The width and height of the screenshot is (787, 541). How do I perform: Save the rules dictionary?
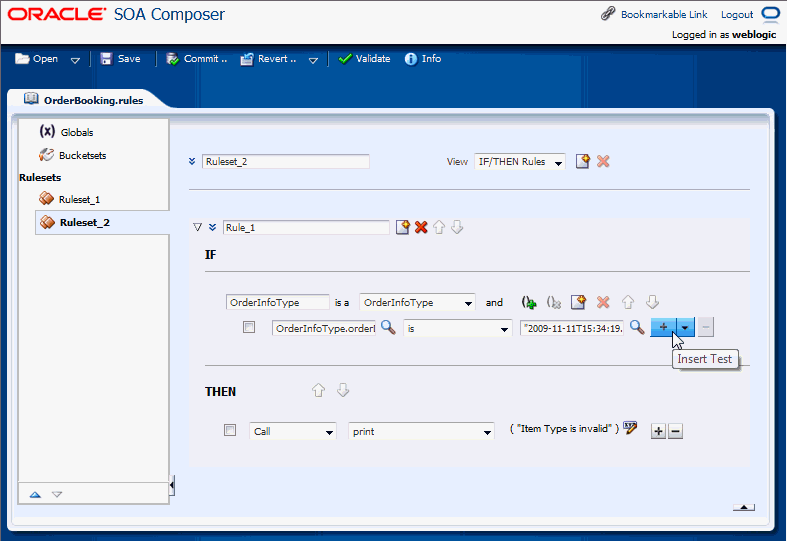120,59
